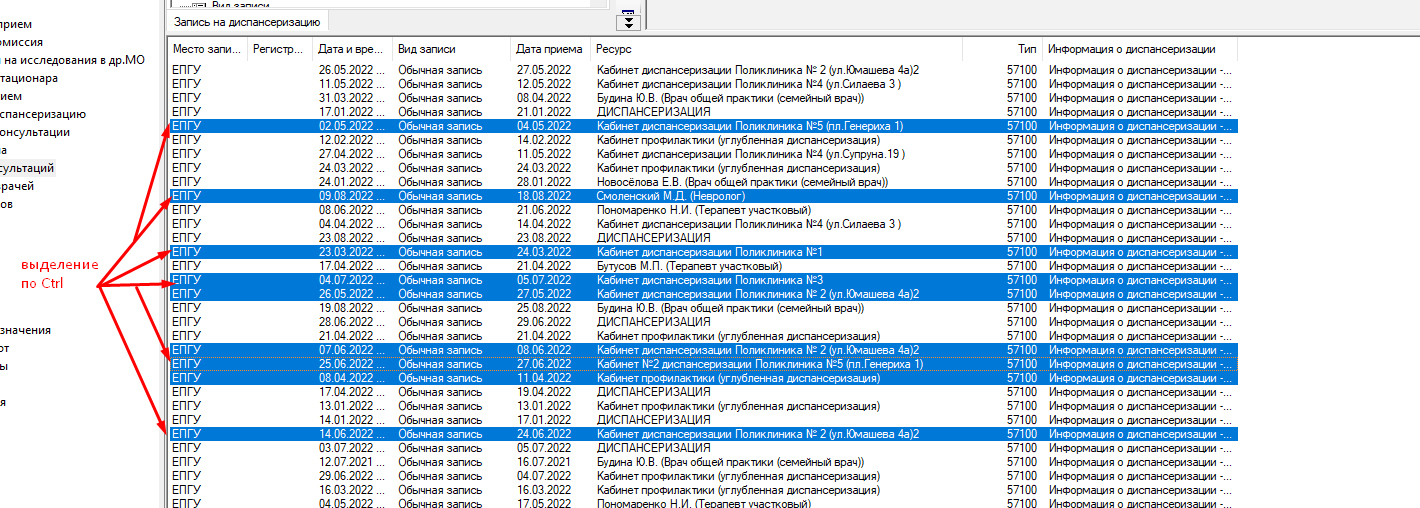
Task: Click the Тип column header
Action: tap(1002, 49)
